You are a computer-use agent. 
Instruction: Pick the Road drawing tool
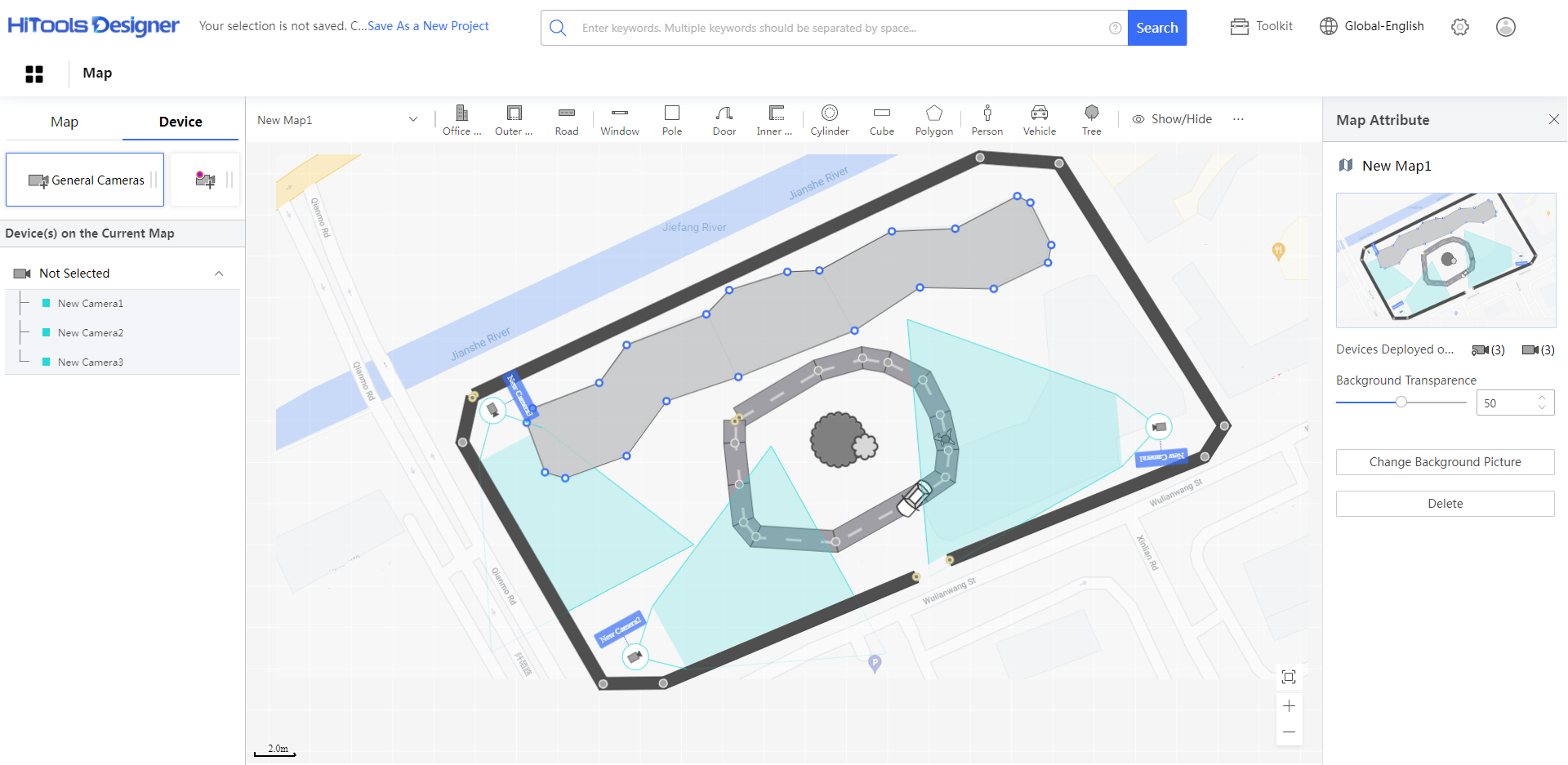click(566, 119)
